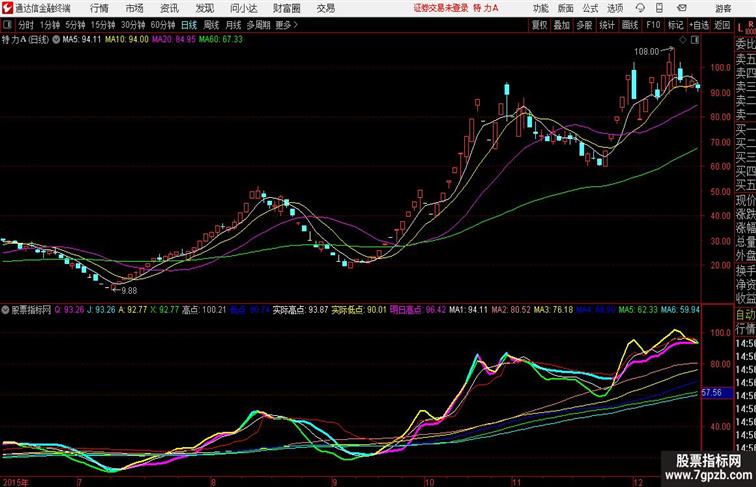Click the red L icon at right edge
Image resolution: width=756 pixels, height=487 pixels.
click(x=740, y=27)
